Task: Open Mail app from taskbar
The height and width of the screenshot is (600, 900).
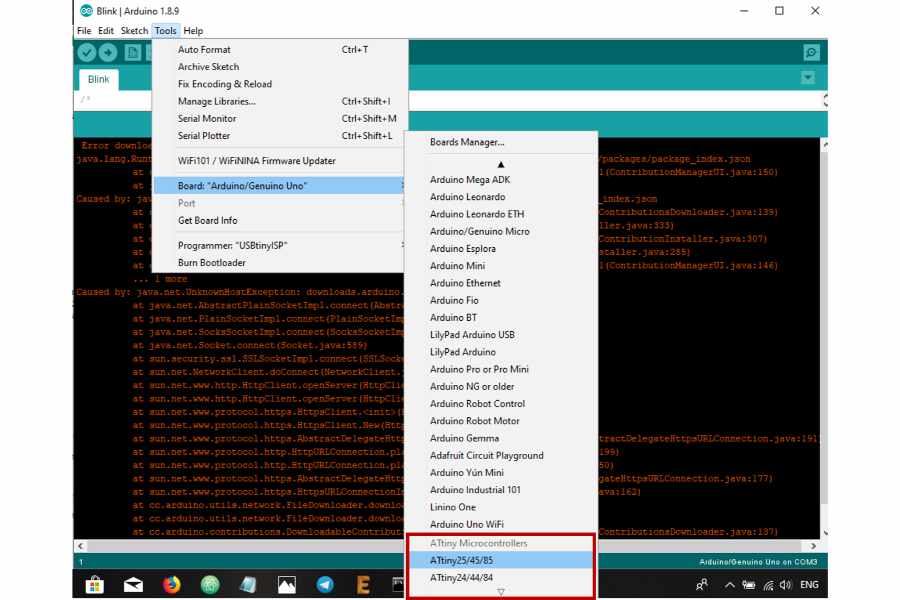Action: point(133,585)
